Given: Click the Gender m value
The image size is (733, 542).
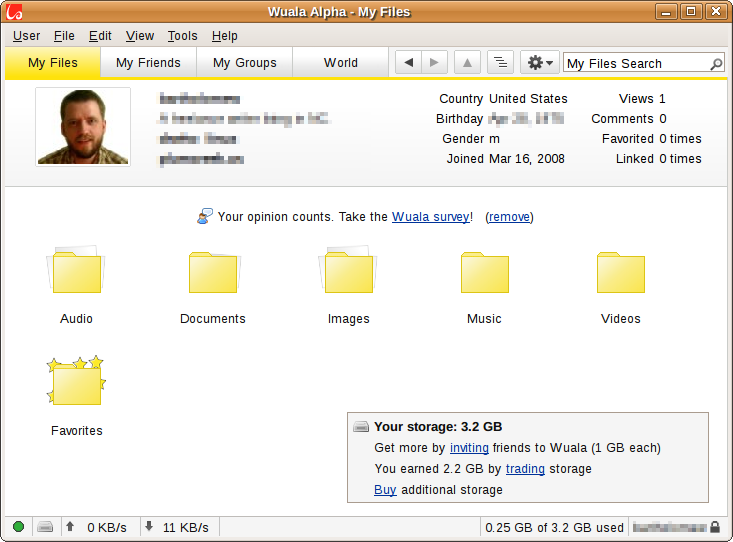Looking at the screenshot, I should tap(494, 139).
